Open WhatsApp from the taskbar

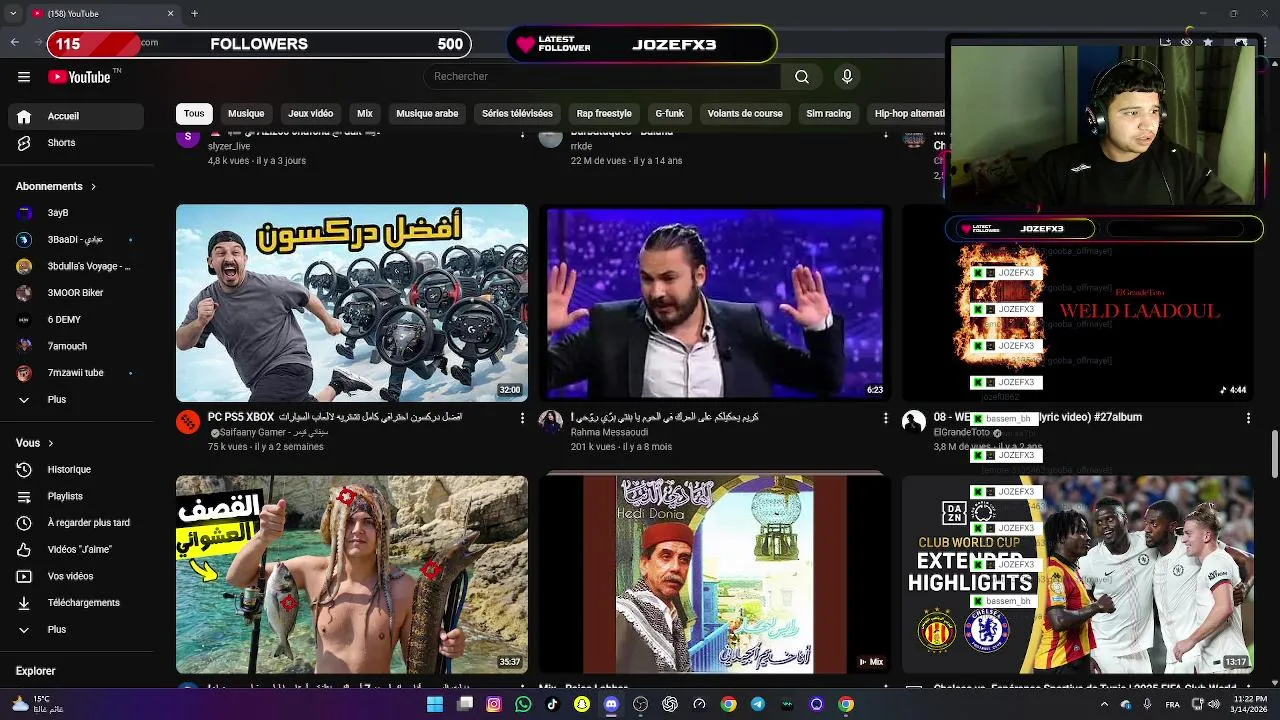click(x=523, y=704)
